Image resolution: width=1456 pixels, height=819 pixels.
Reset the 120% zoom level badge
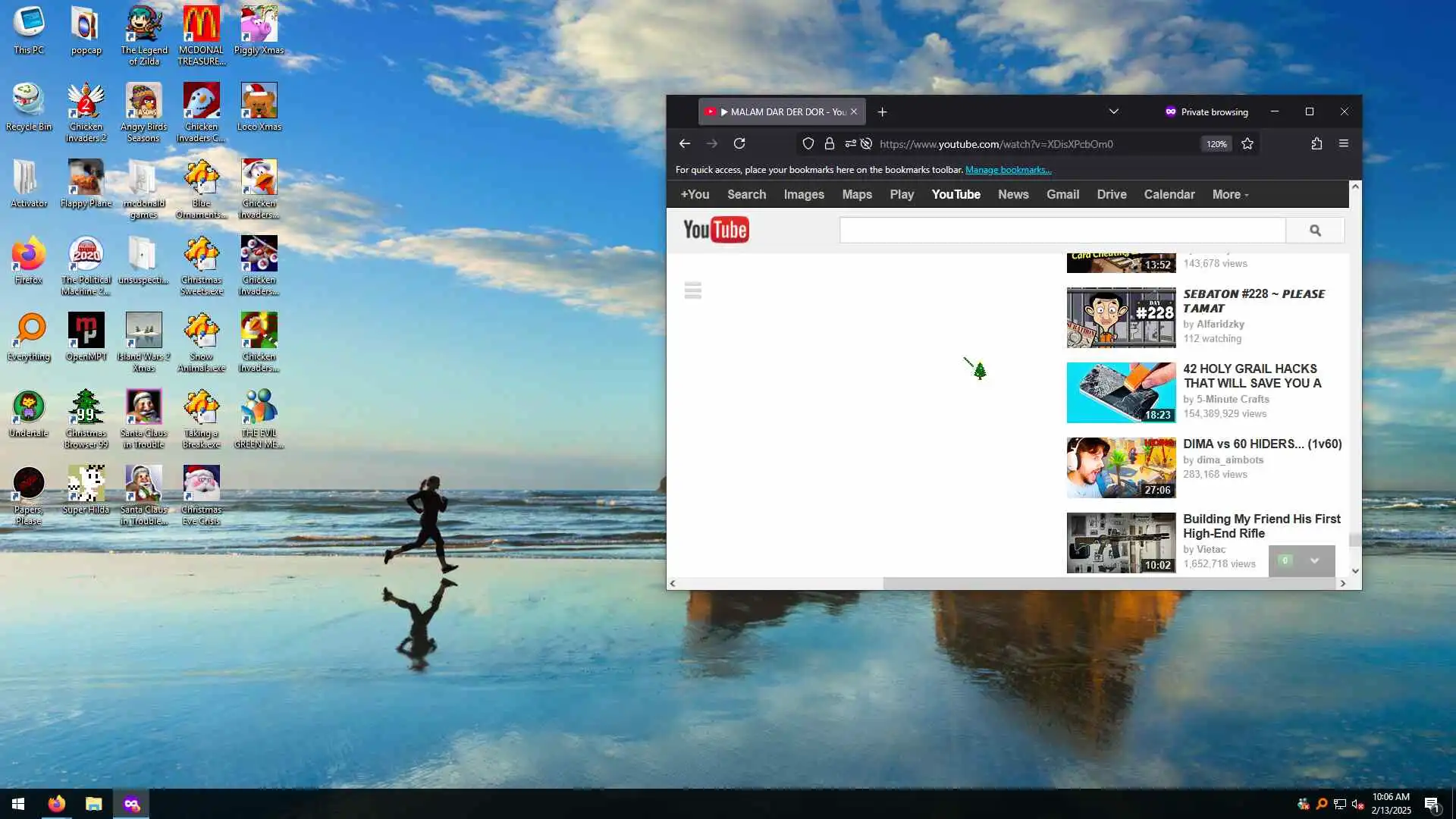click(x=1216, y=144)
